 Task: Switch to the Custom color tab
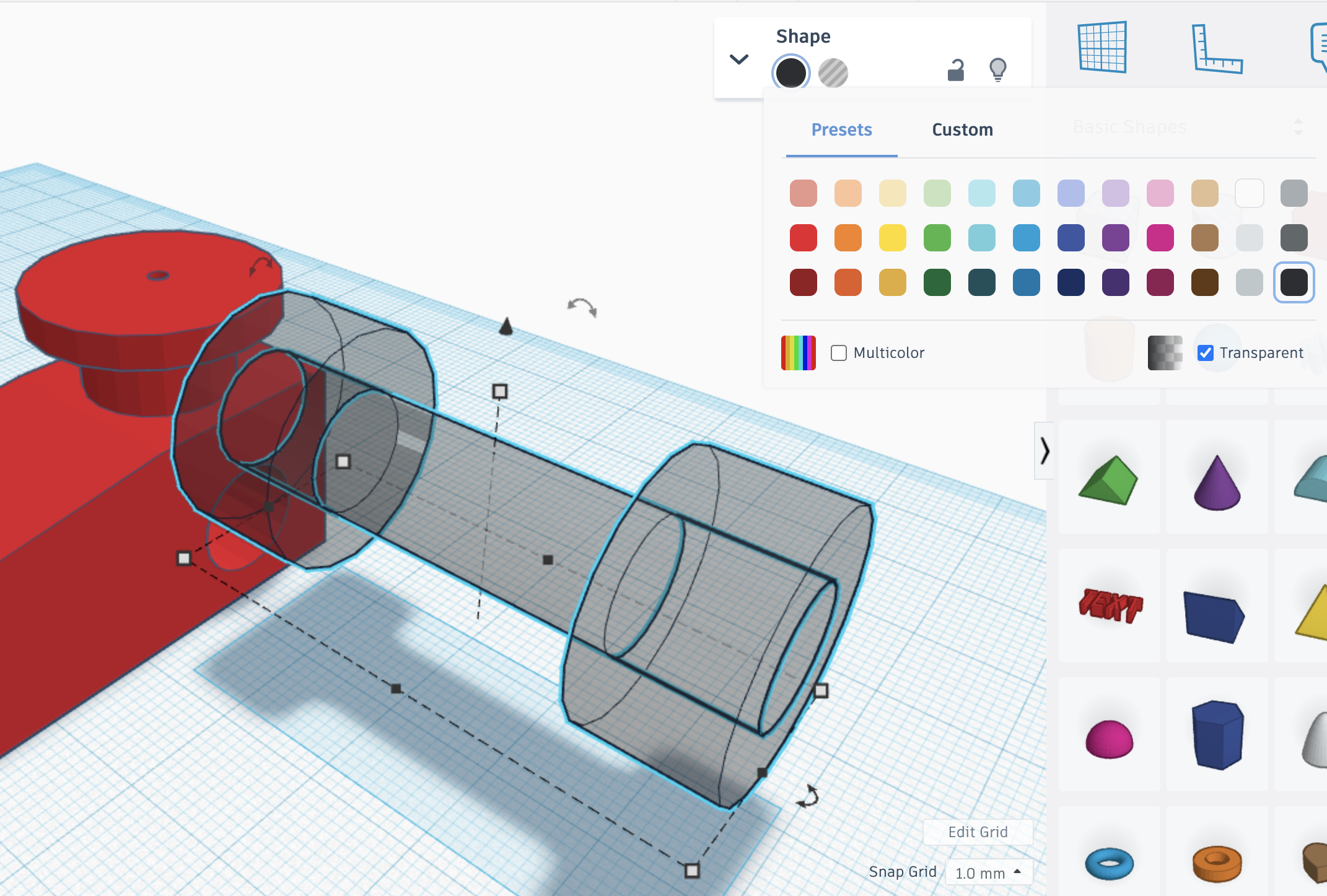click(x=962, y=129)
